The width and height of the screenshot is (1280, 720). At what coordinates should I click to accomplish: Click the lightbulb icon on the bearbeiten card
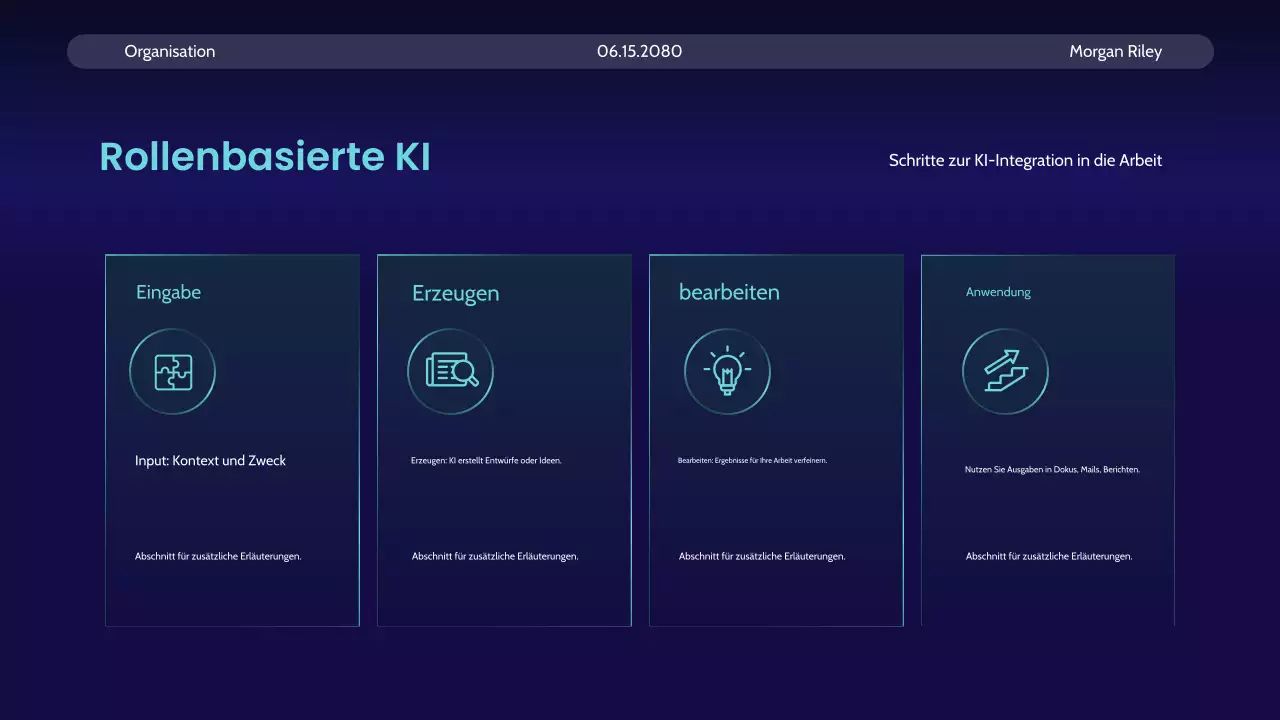click(x=727, y=371)
